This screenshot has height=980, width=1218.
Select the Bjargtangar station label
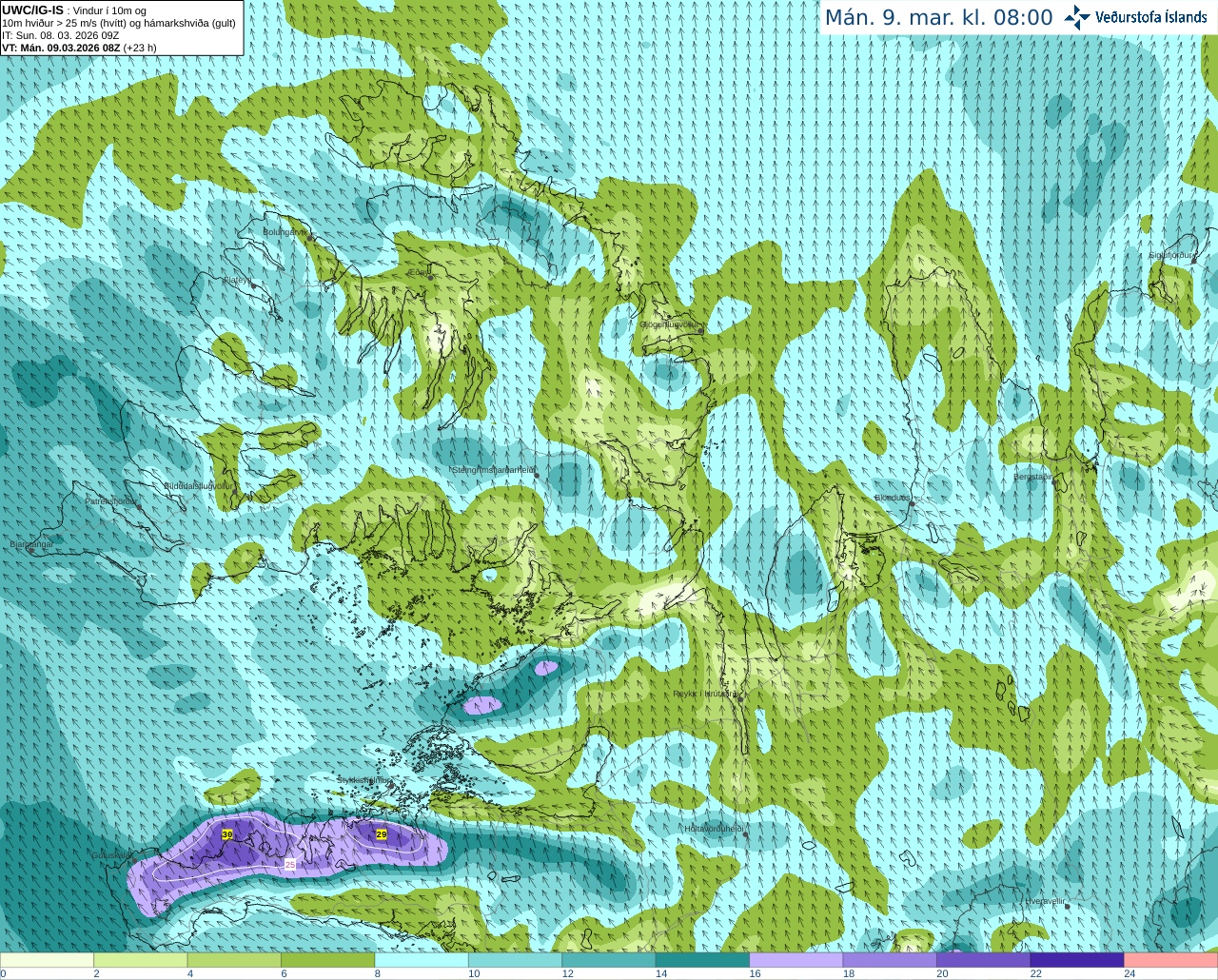(x=31, y=545)
